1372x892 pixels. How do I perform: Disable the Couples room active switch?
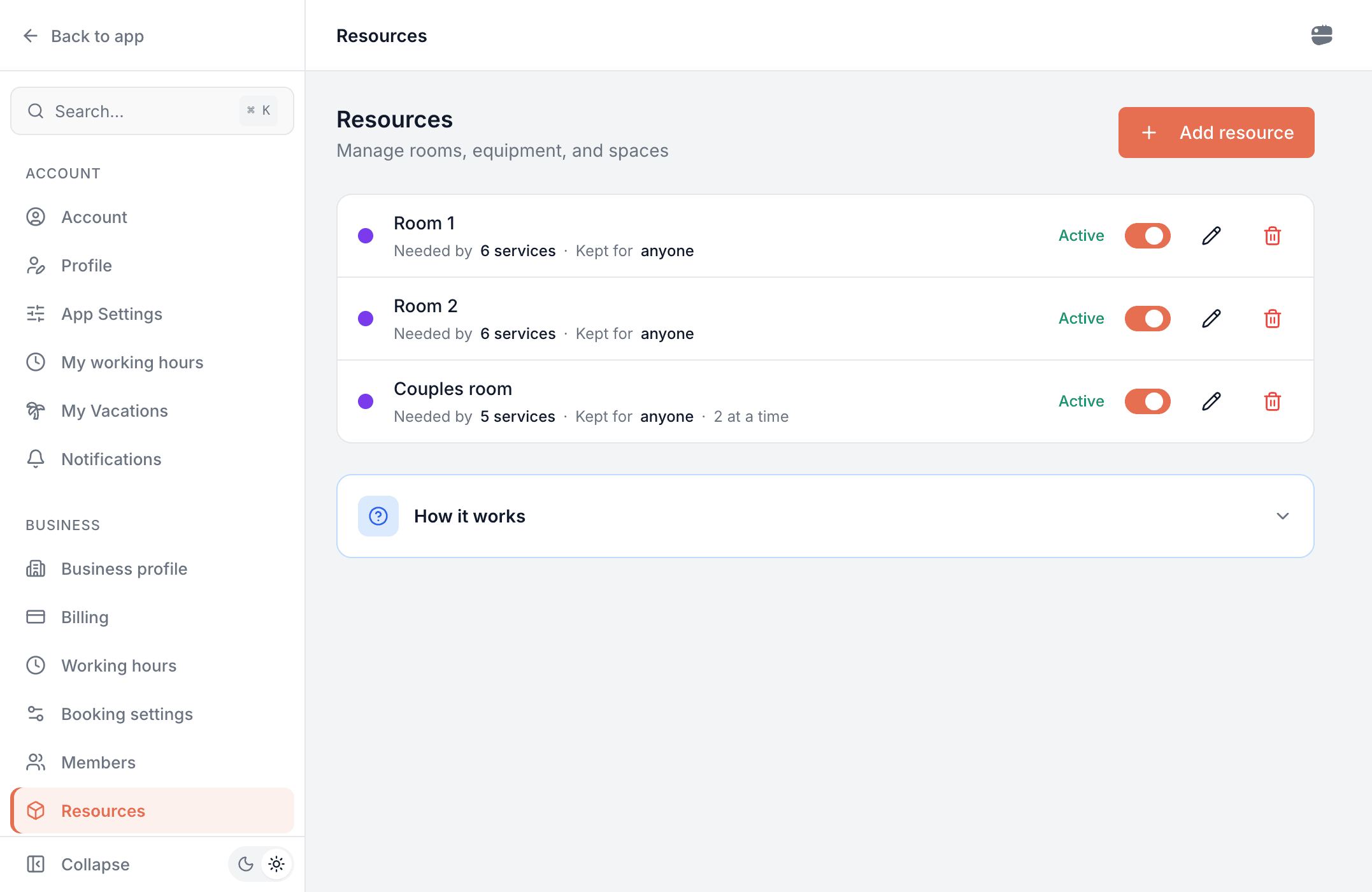click(x=1147, y=401)
